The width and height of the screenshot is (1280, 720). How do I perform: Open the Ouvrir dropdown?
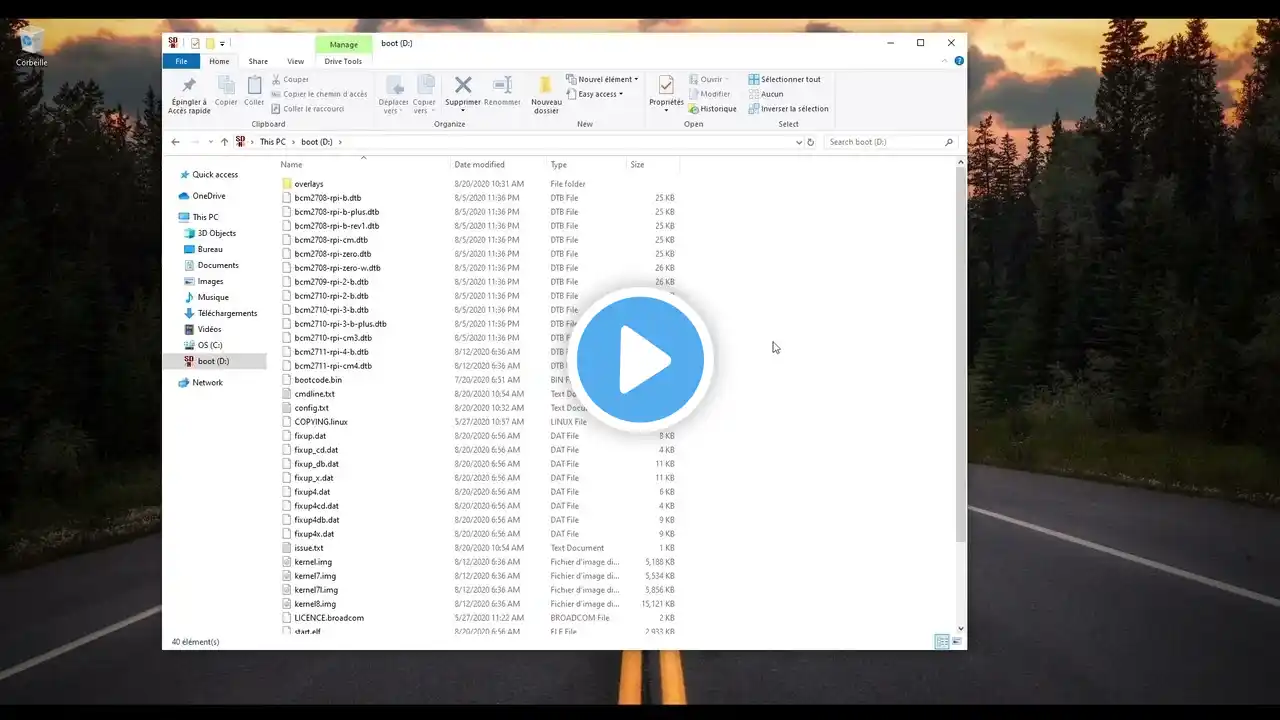[709, 80]
